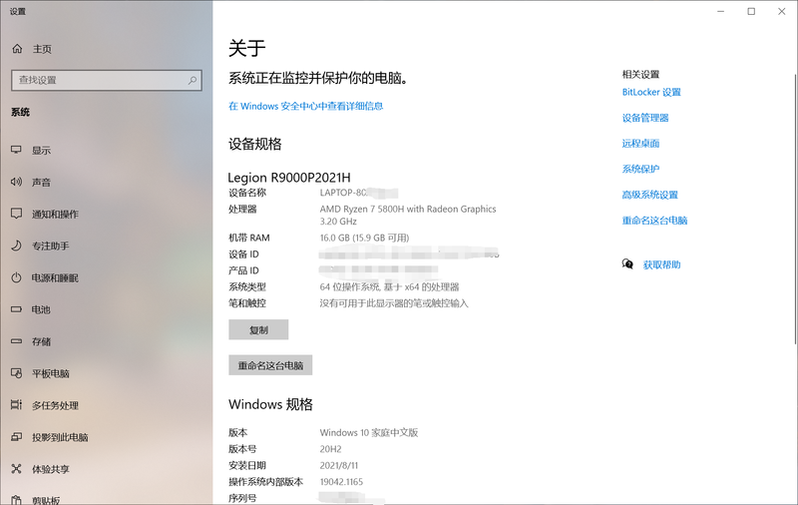Open Storage (存储) drive icon
The image size is (798, 505).
click(x=16, y=342)
